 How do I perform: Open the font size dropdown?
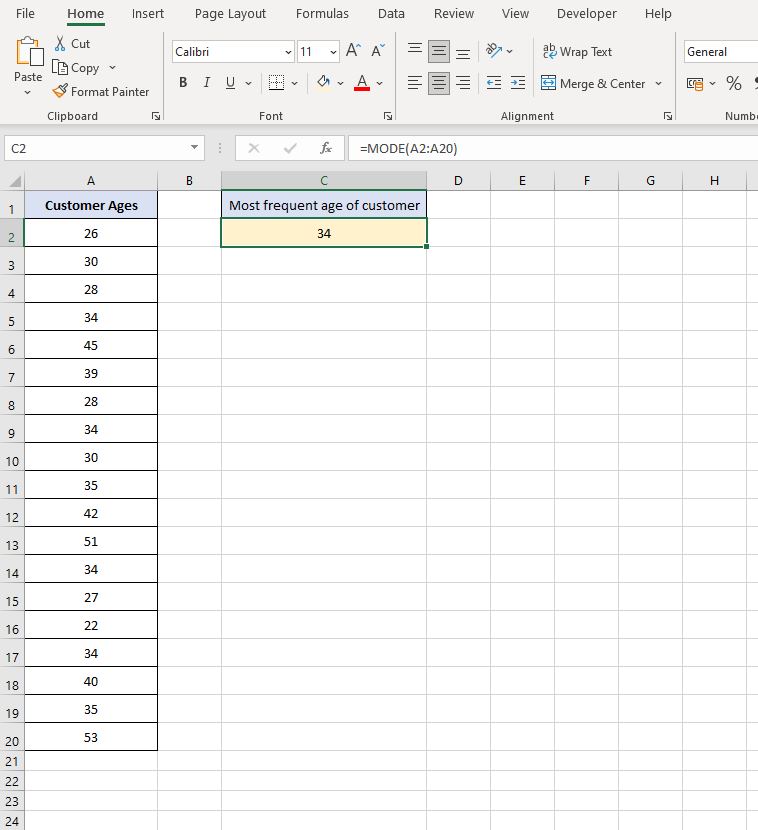click(x=333, y=52)
